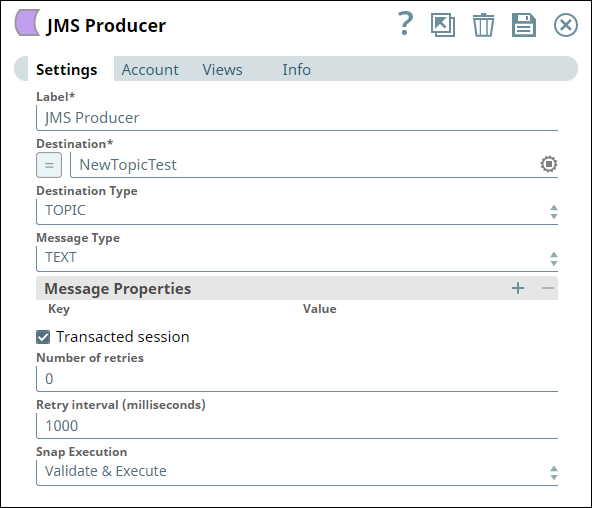Open the Message Type dropdown

point(297,259)
